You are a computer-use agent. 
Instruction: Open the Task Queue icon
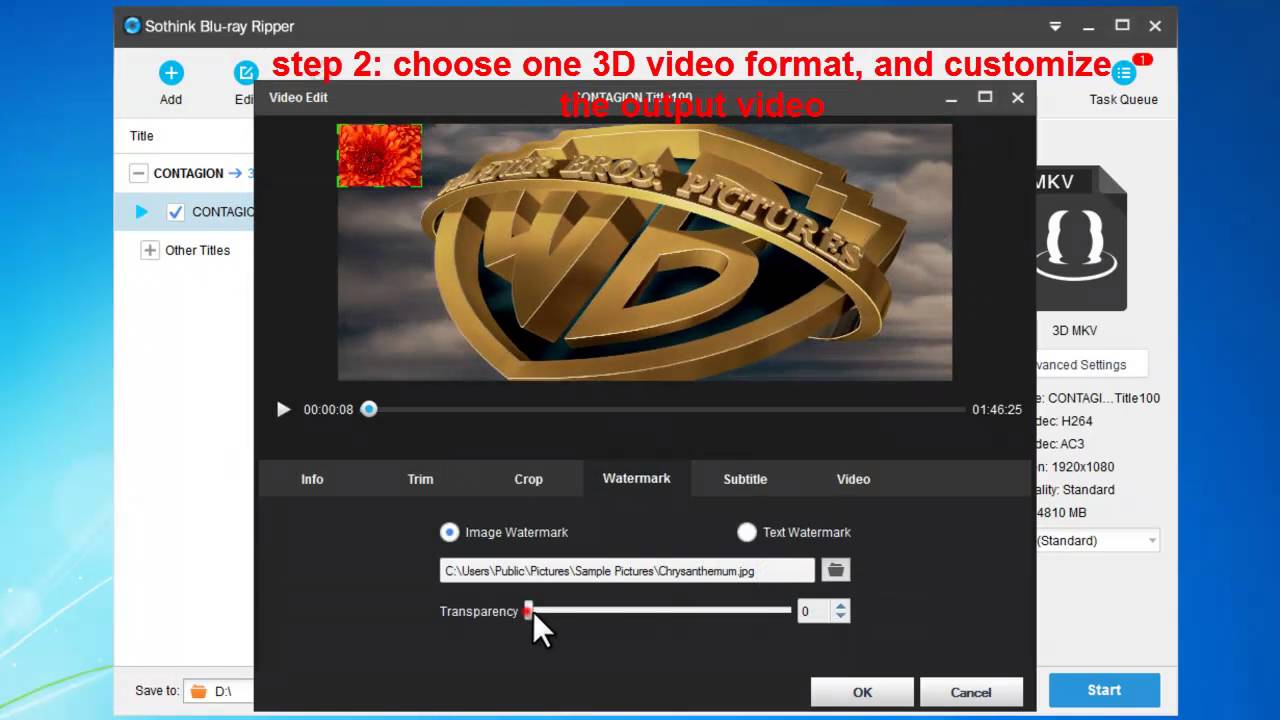[x=1124, y=73]
